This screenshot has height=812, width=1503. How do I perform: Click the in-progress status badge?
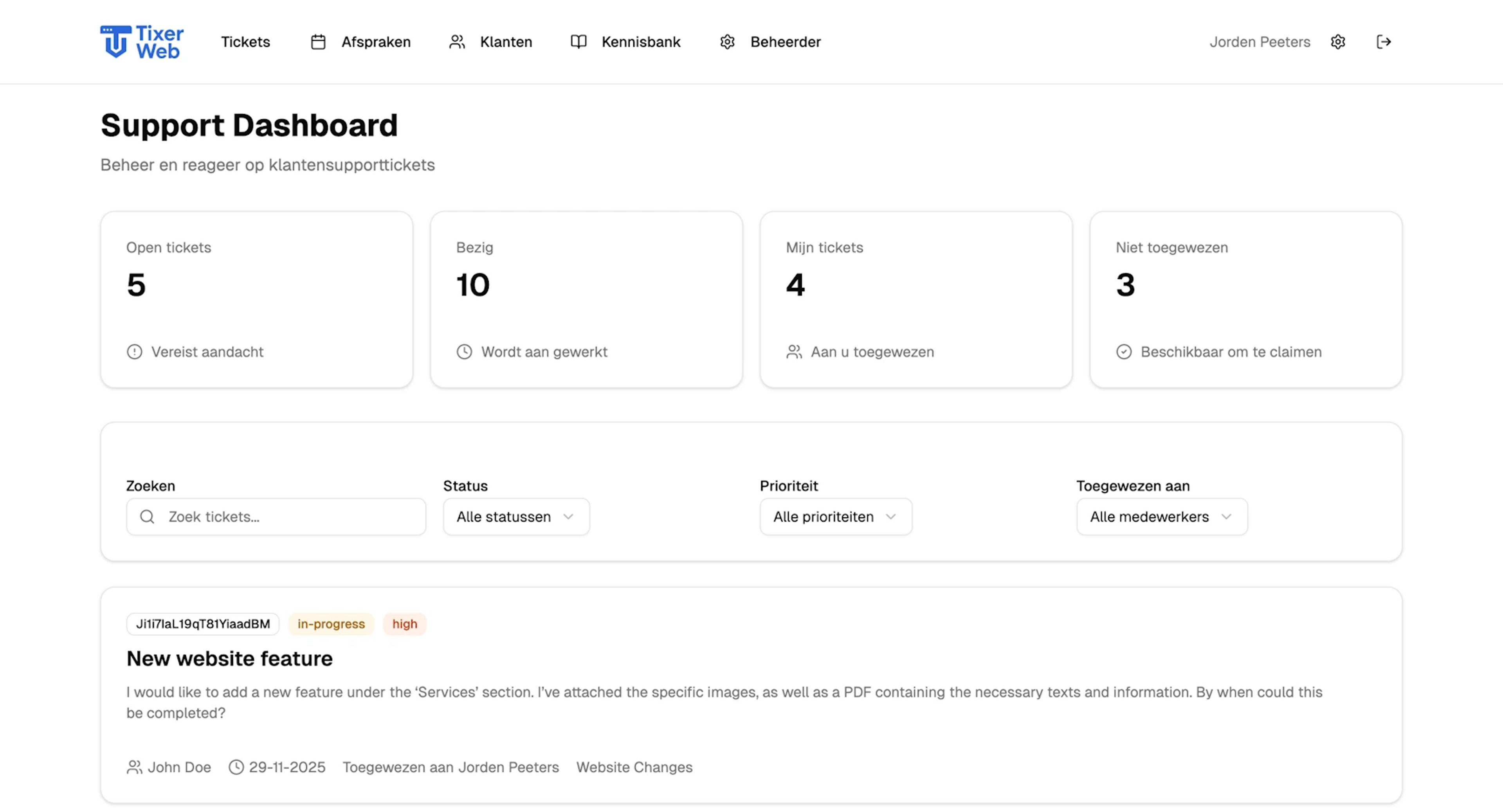(x=331, y=624)
